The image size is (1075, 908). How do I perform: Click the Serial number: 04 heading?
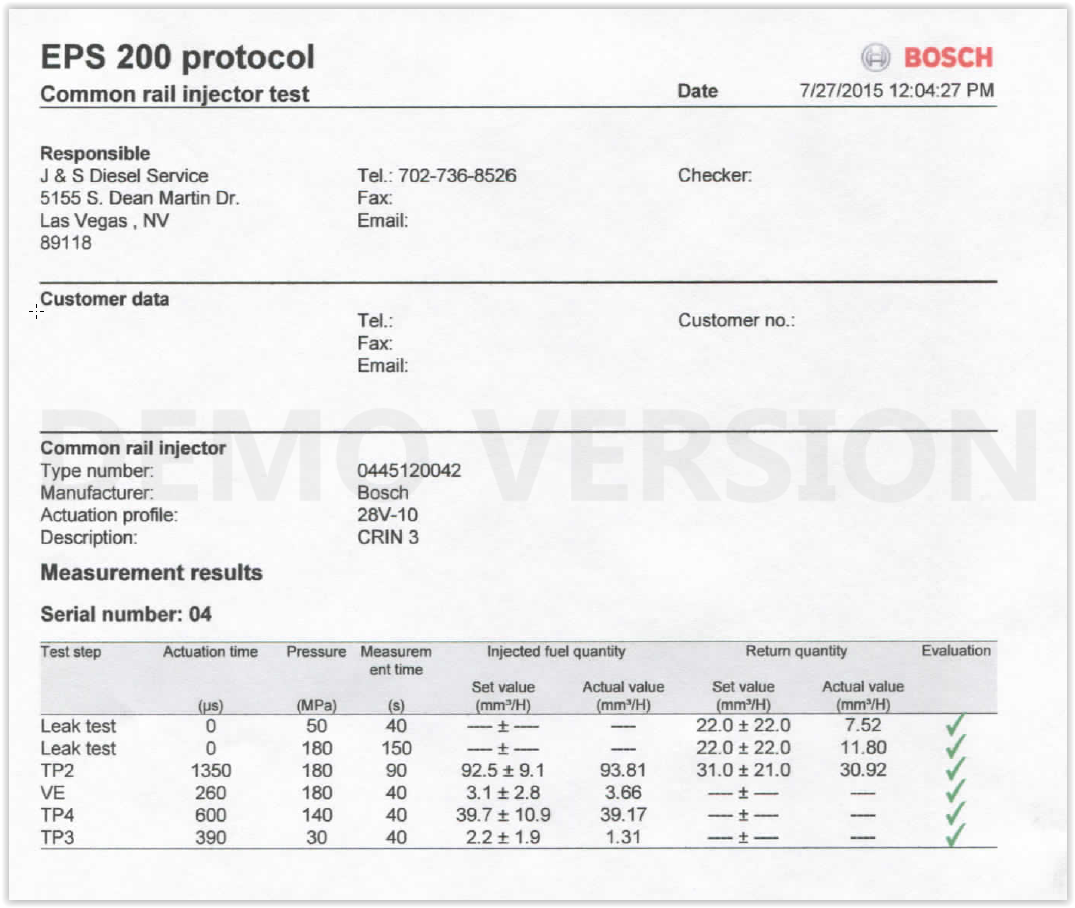point(126,614)
